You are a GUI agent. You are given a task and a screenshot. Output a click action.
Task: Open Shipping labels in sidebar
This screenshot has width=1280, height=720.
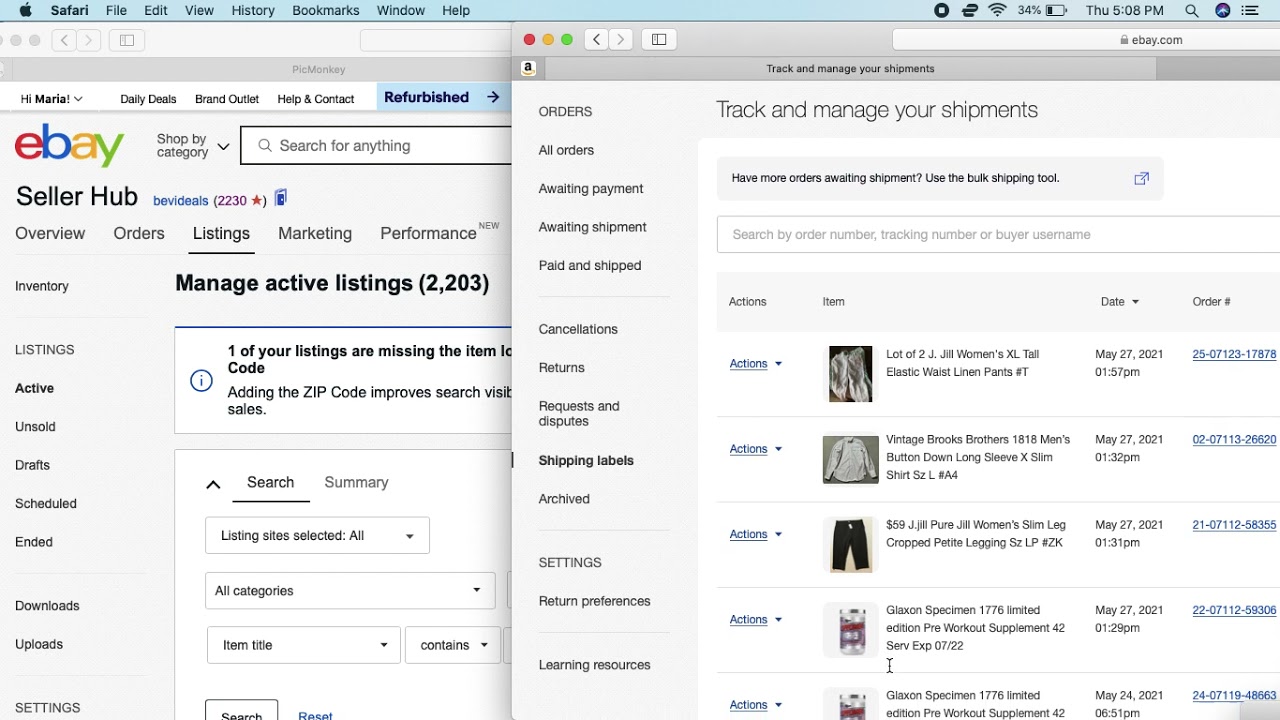pos(586,460)
